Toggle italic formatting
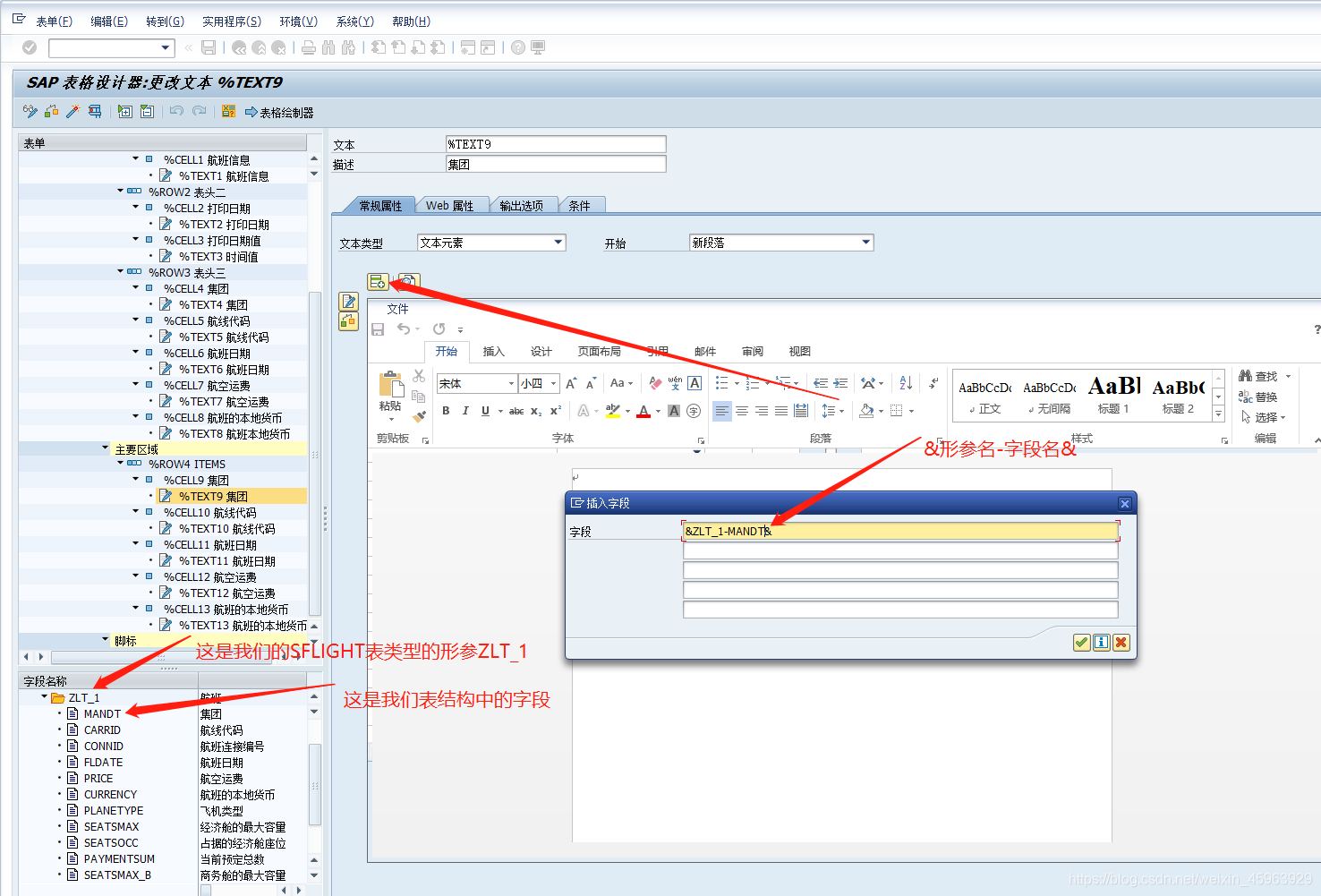Screen dimensions: 1321x896 pyautogui.click(x=465, y=411)
